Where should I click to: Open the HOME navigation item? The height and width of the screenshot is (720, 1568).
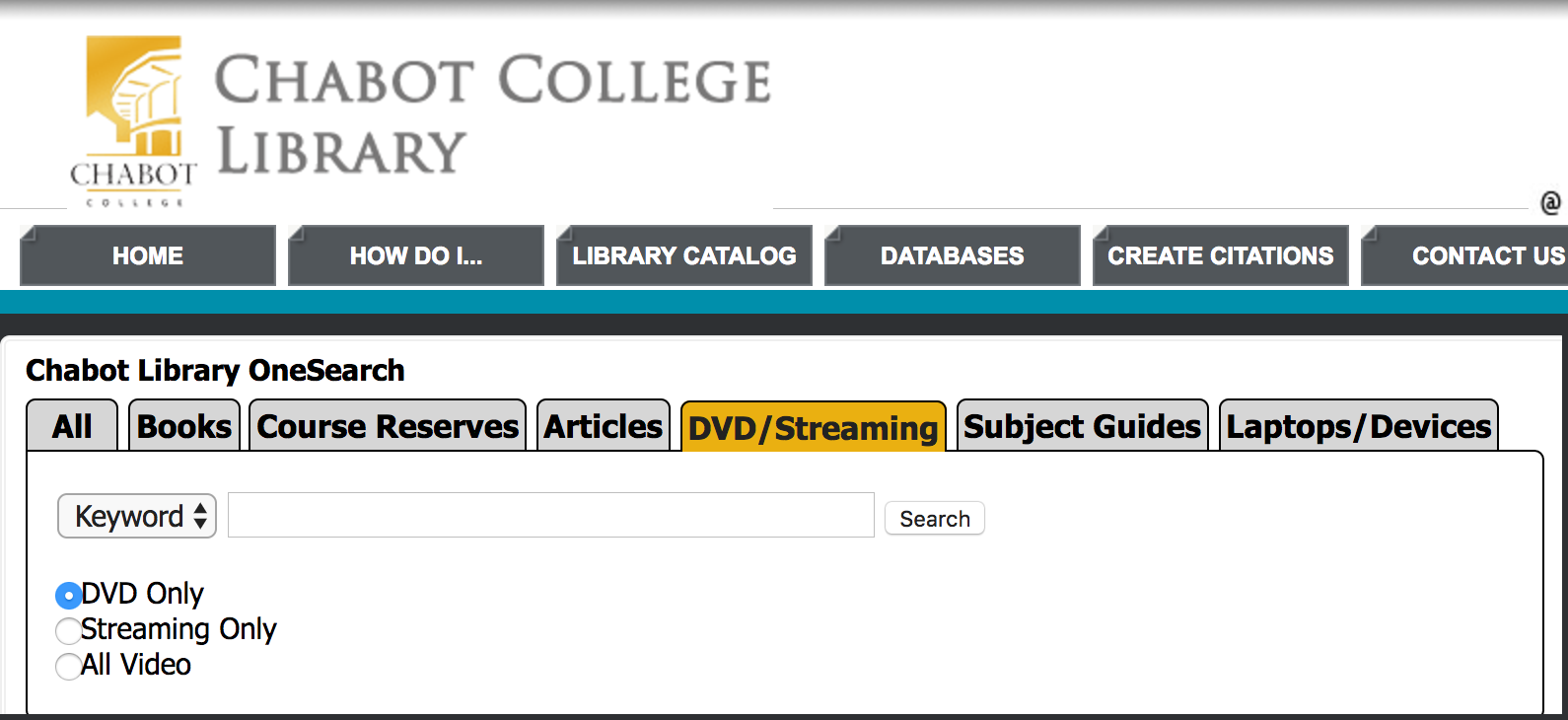[x=148, y=255]
